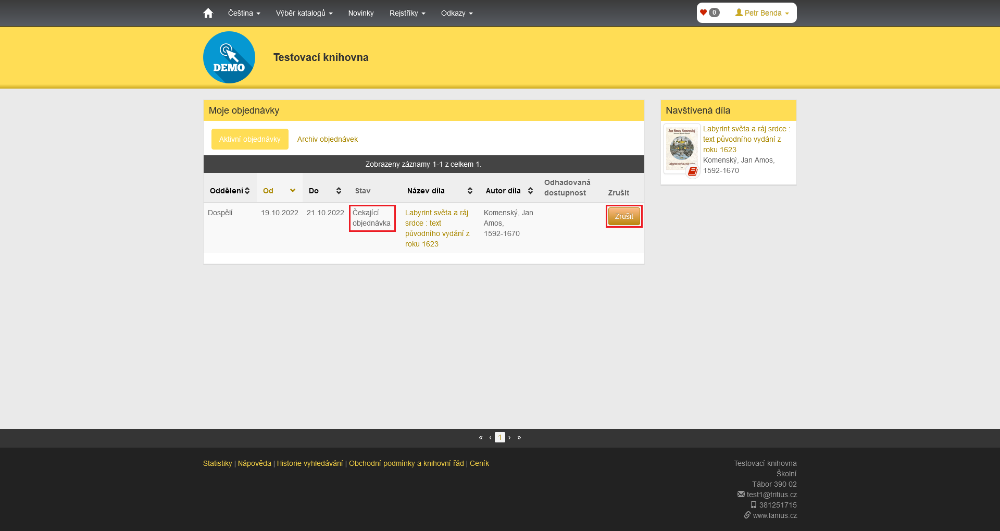The height and width of the screenshot is (531, 1000).
Task: Open the Odkazy dropdown menu
Action: [457, 13]
